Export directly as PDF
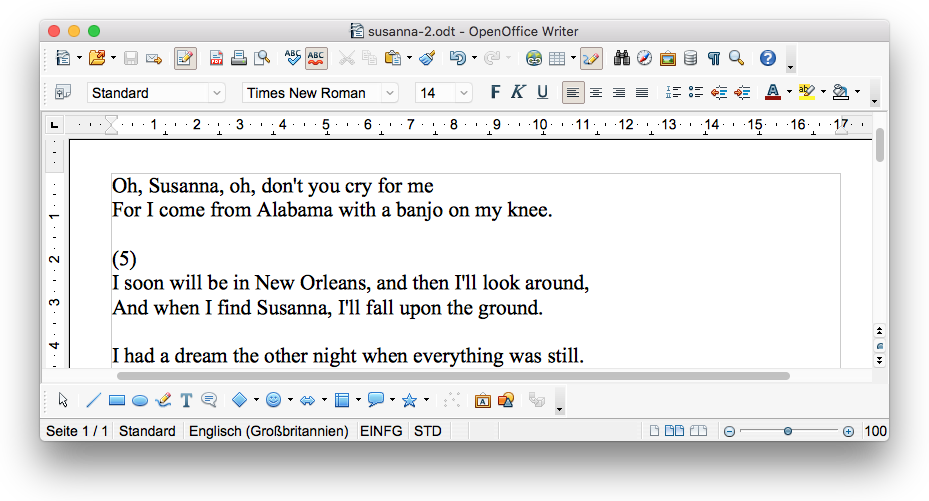Viewport: 929px width, 501px height. [216, 58]
